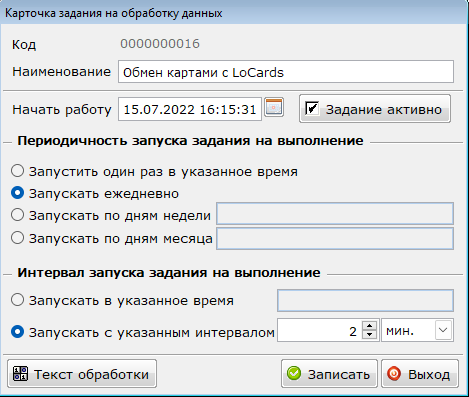Click the 'Код' label
This screenshot has height=397, width=469.
(x=24, y=44)
